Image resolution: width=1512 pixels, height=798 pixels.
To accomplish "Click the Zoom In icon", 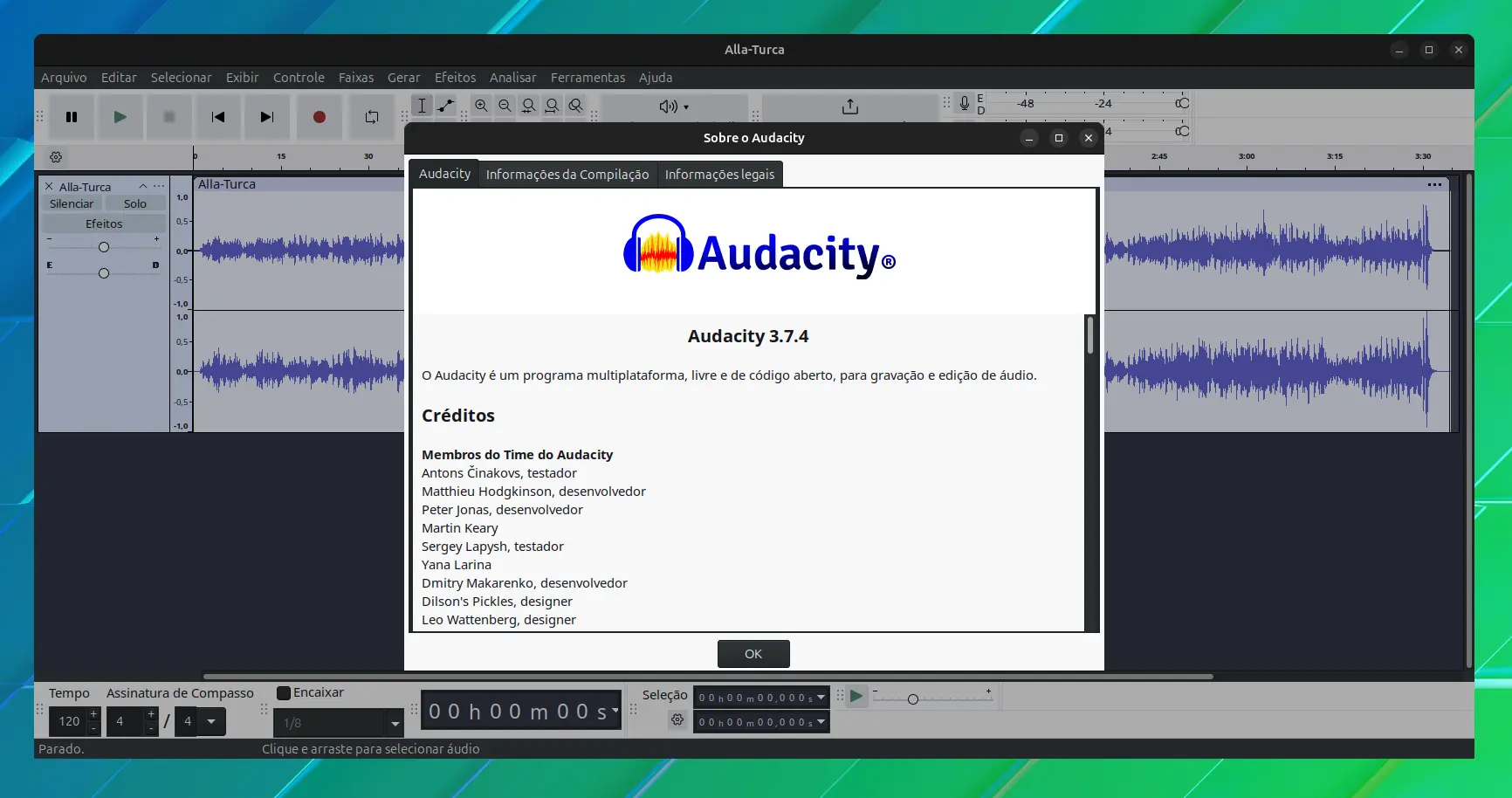I will pyautogui.click(x=481, y=106).
